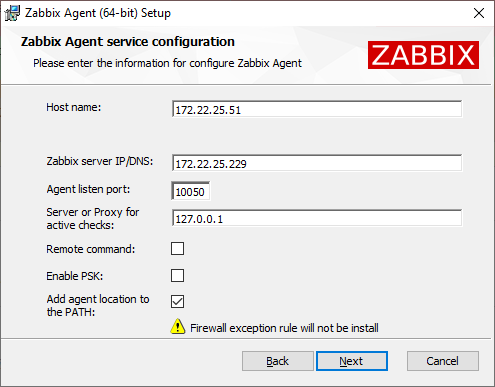The image size is (495, 387).
Task: Select the Agent listen port field
Action: coord(191,191)
